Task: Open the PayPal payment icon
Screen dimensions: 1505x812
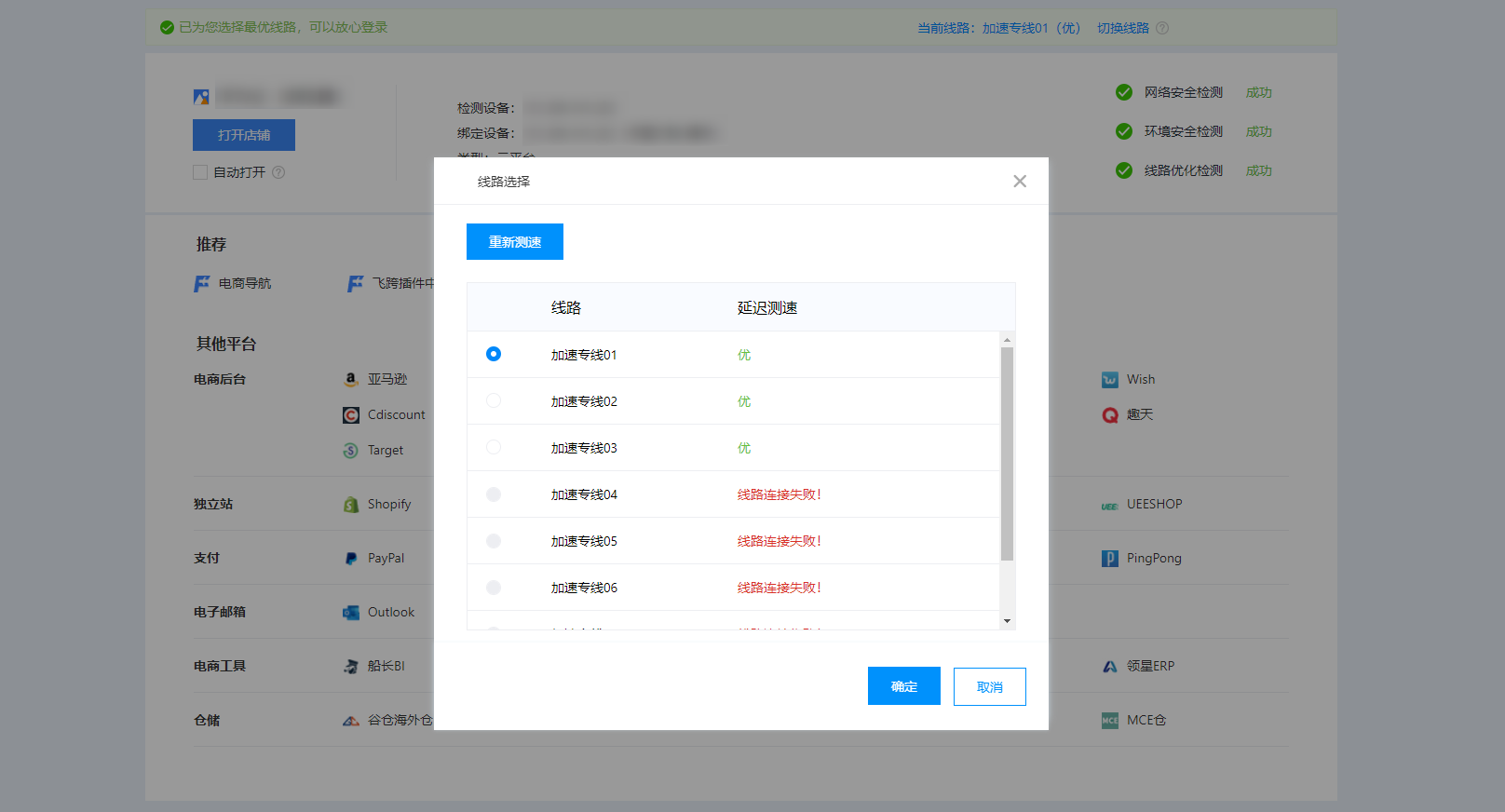Action: (x=351, y=559)
